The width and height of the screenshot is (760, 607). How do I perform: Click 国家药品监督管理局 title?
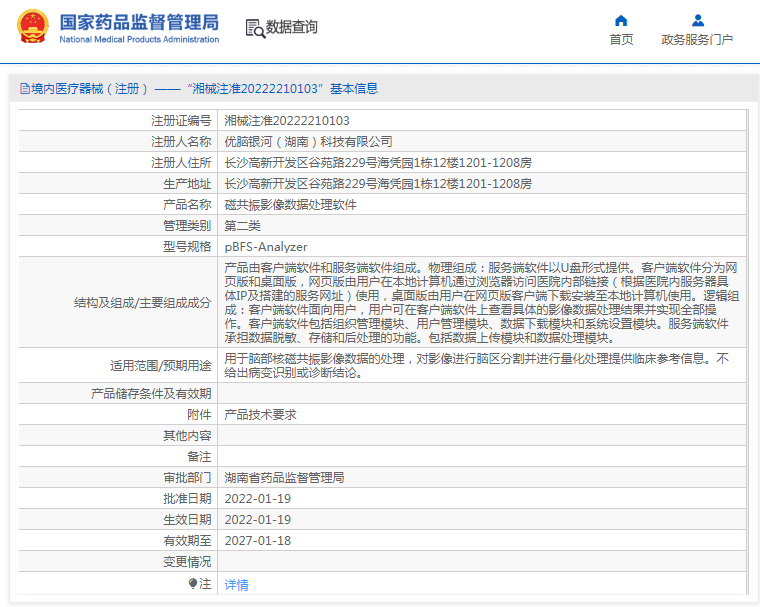[x=139, y=22]
